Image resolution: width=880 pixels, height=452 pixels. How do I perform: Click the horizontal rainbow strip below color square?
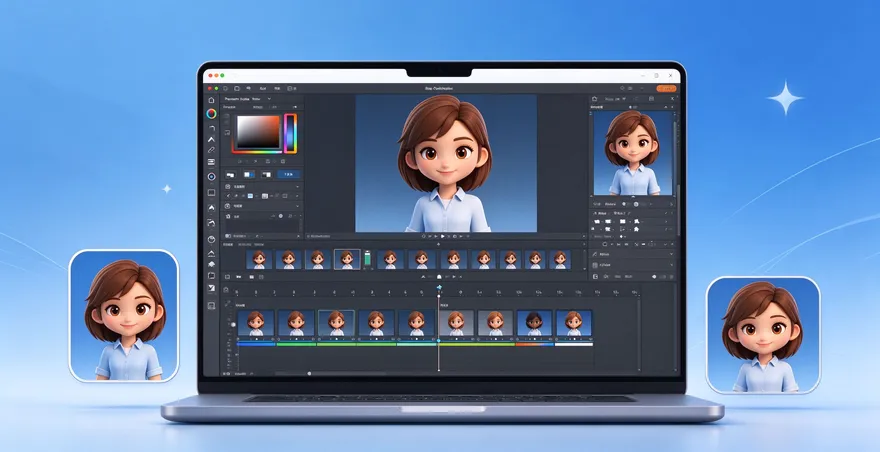tap(257, 152)
